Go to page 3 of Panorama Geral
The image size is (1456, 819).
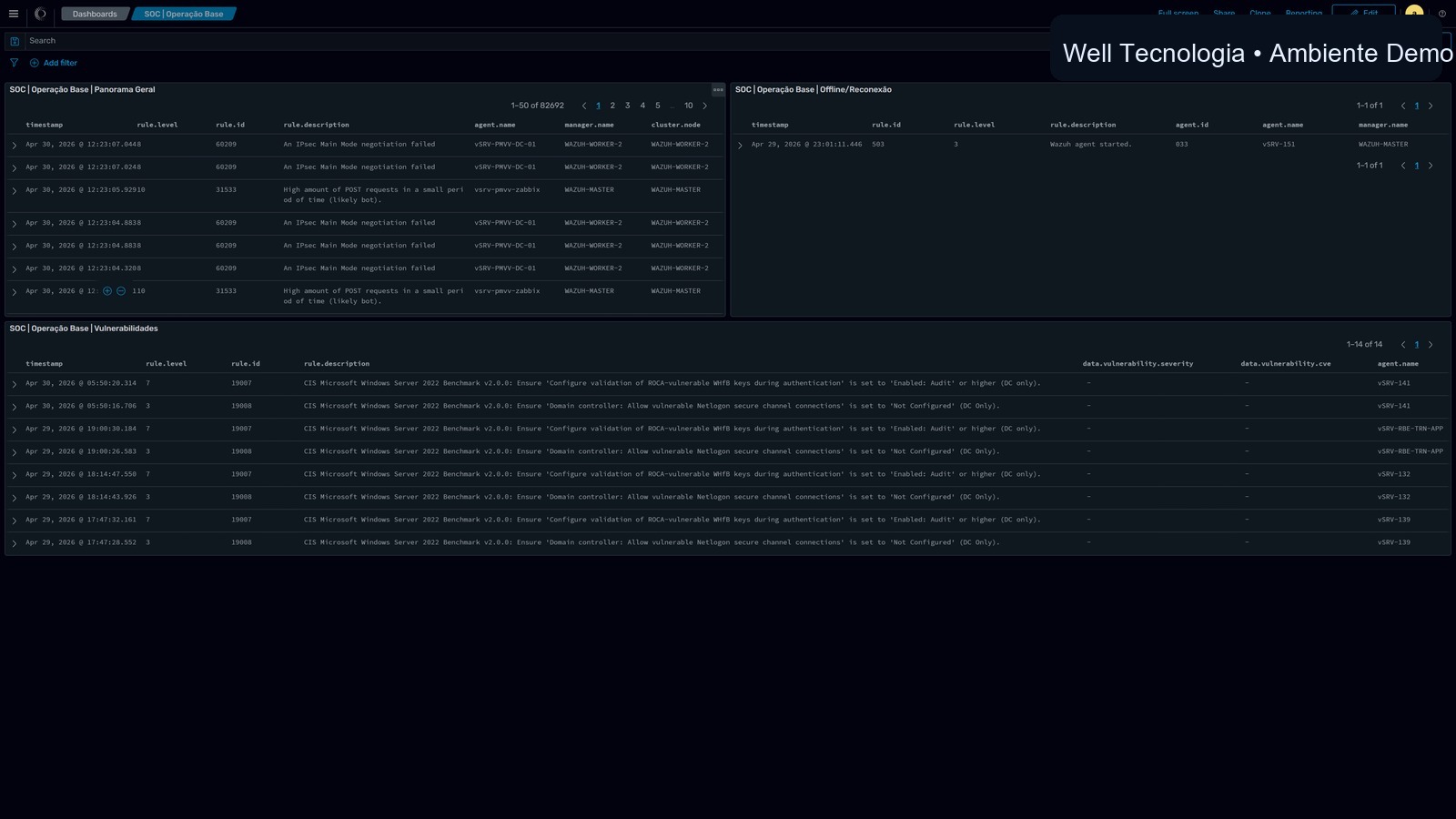(627, 106)
